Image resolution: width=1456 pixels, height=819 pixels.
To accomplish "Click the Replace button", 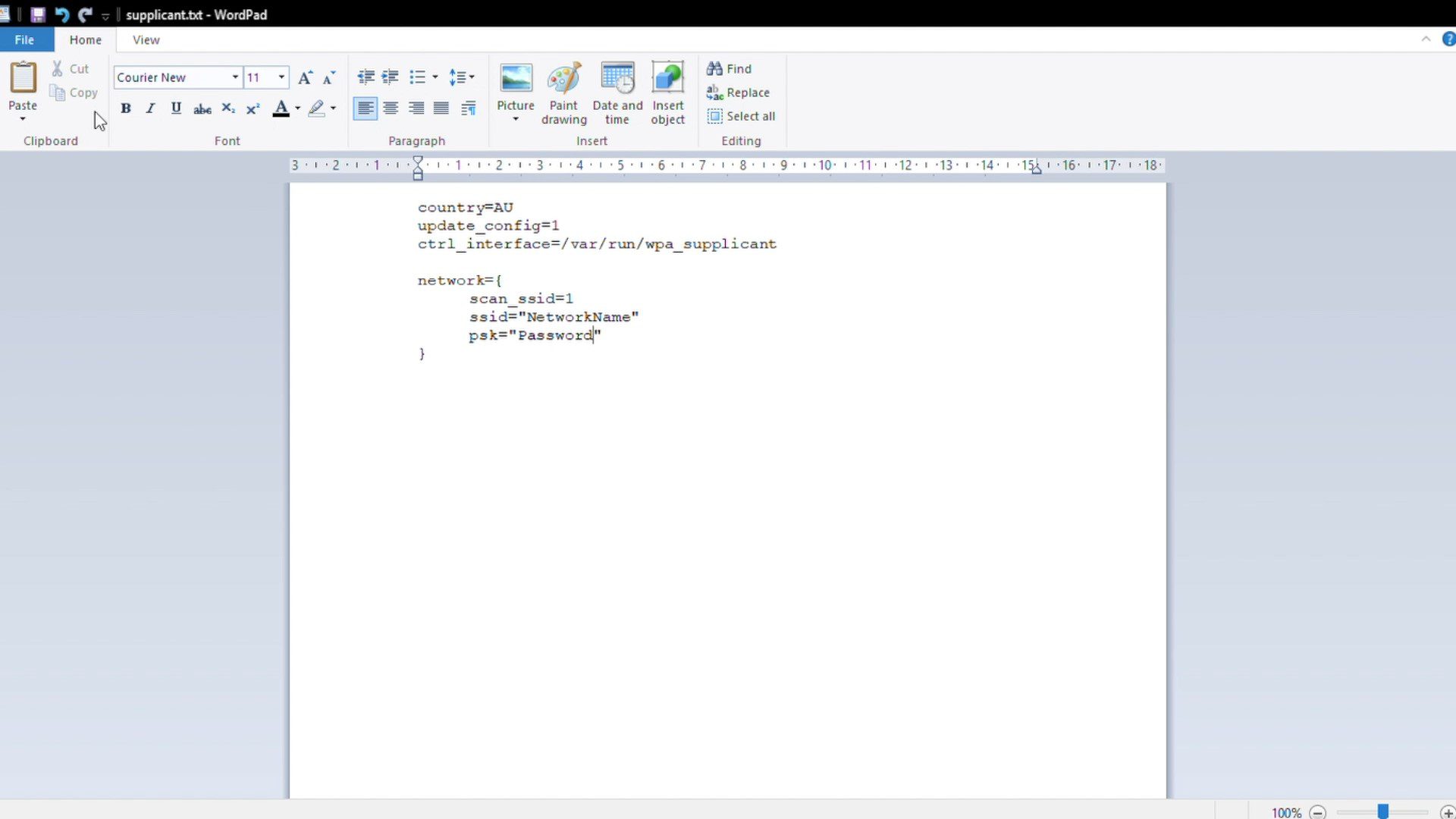I will [738, 93].
